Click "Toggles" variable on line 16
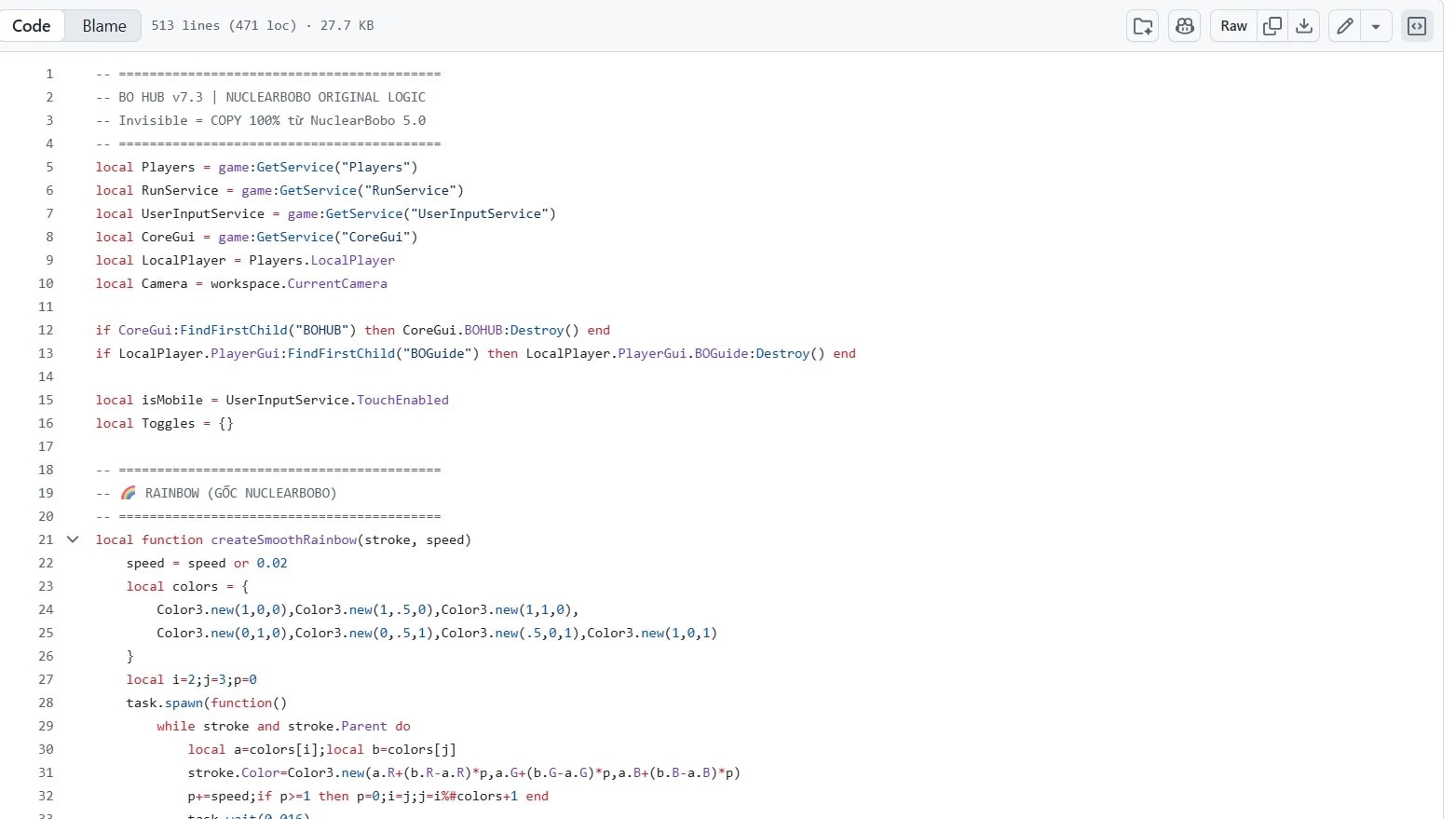 [169, 423]
